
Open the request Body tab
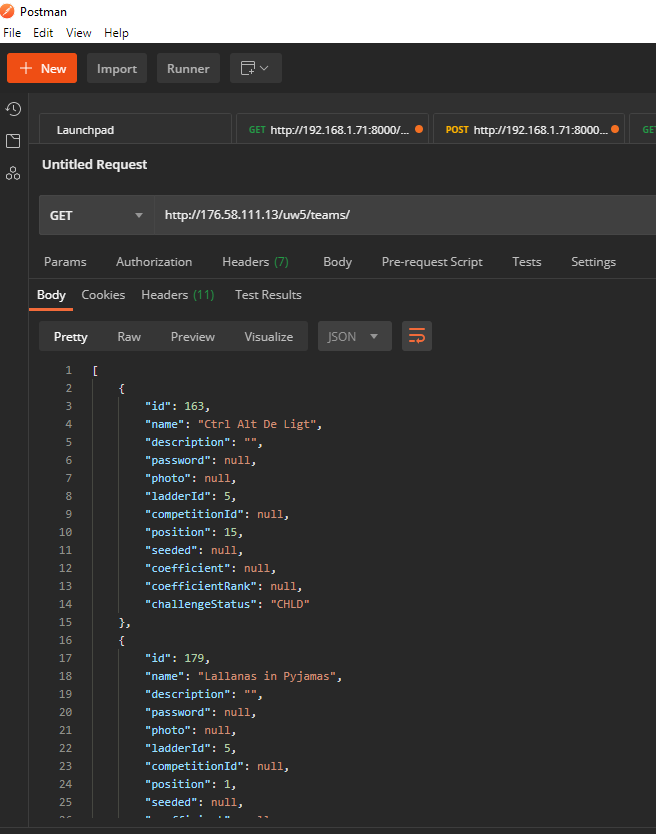coord(338,262)
